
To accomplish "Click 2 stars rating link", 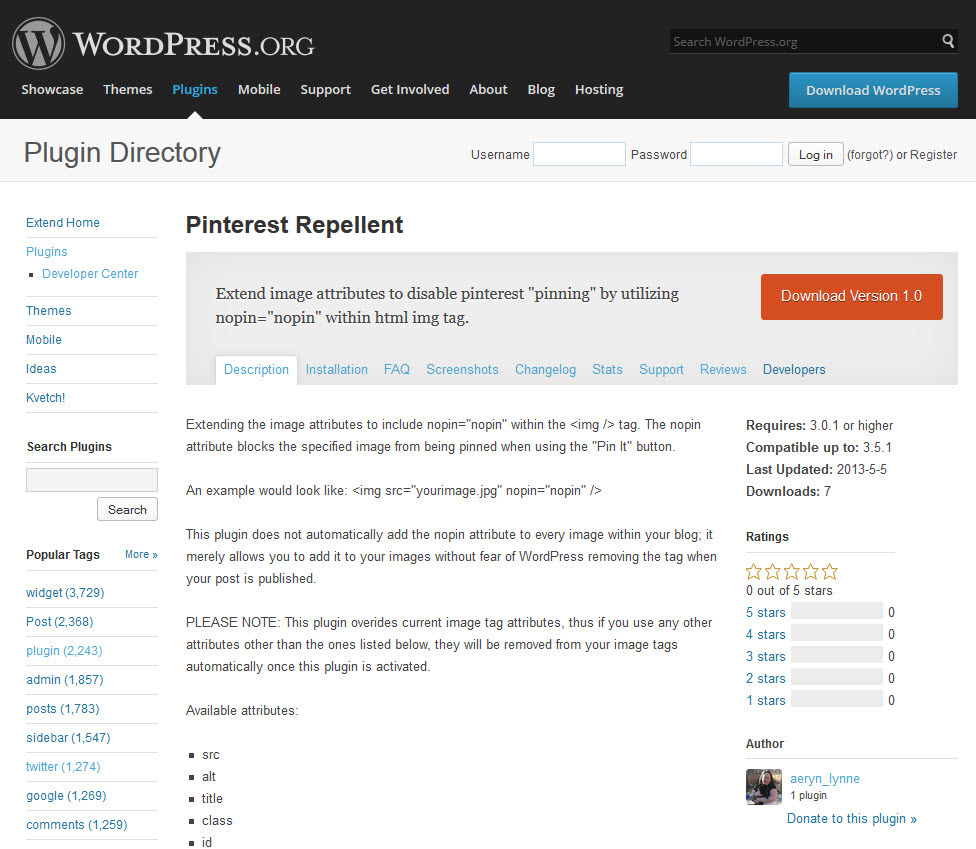I will (x=766, y=678).
